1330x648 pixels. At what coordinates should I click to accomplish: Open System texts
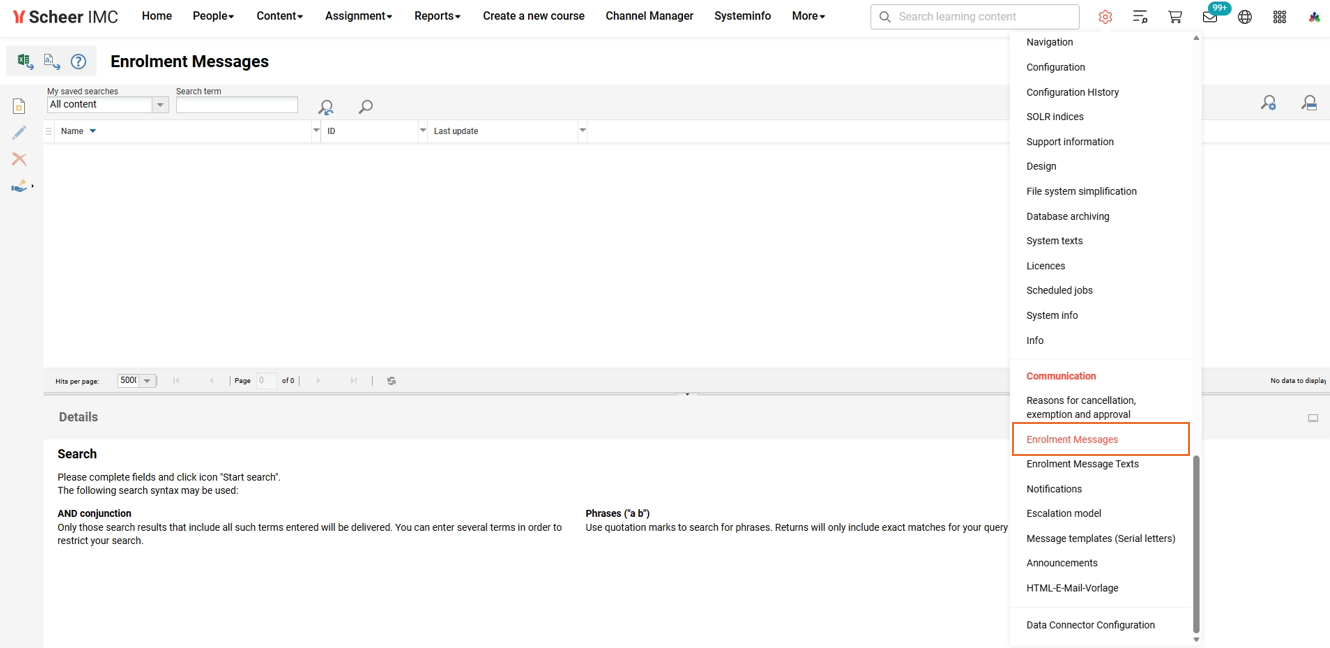pyautogui.click(x=1055, y=241)
